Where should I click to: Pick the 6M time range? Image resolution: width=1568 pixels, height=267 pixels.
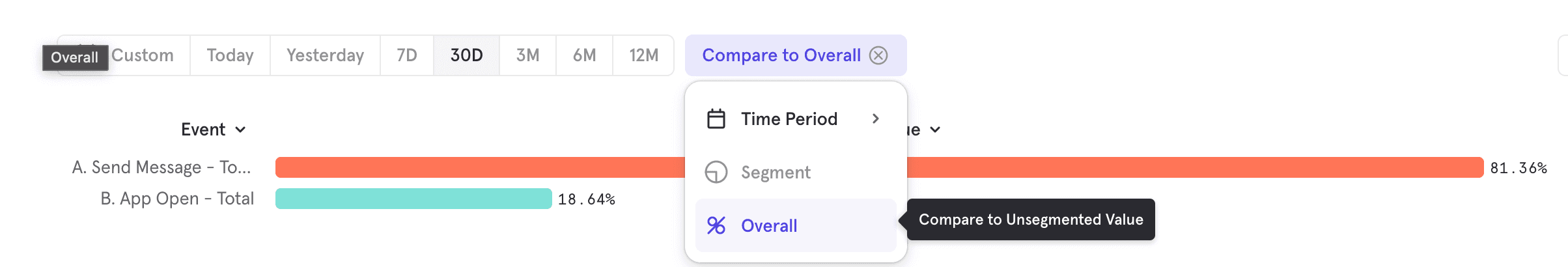pos(584,55)
